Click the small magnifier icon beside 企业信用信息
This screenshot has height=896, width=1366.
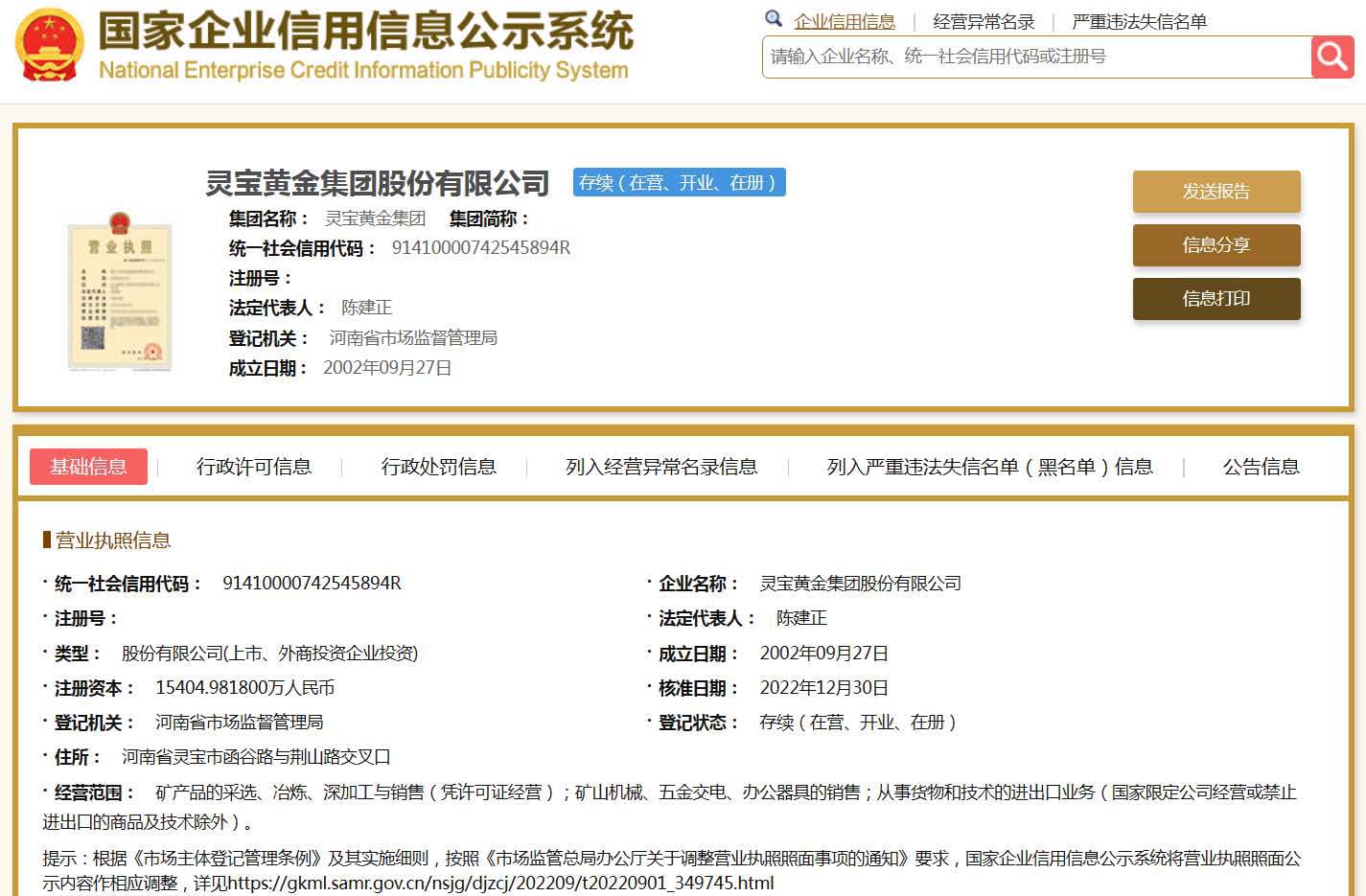pos(774,19)
